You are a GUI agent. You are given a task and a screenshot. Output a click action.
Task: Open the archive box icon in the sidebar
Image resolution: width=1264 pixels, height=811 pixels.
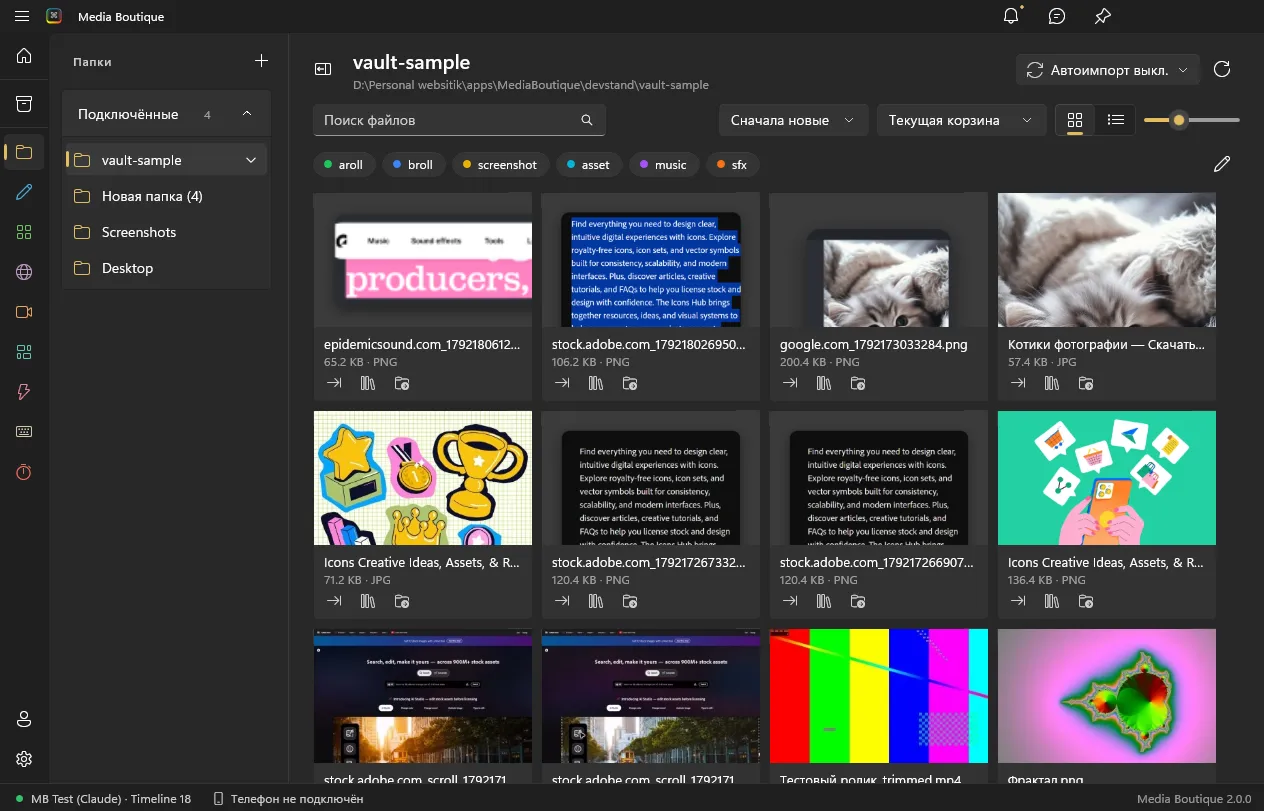tap(24, 104)
